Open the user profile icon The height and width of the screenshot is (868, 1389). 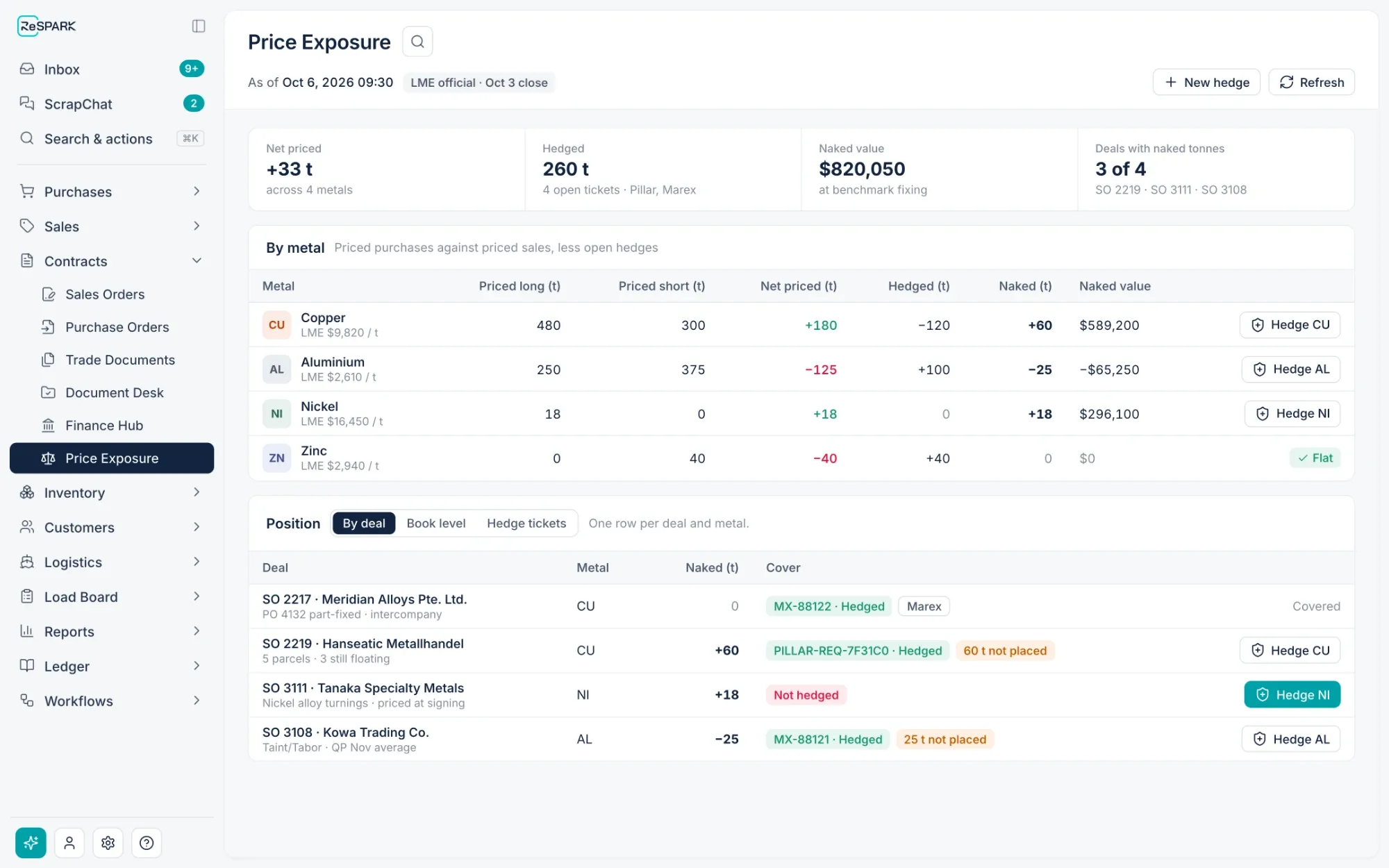pos(69,842)
